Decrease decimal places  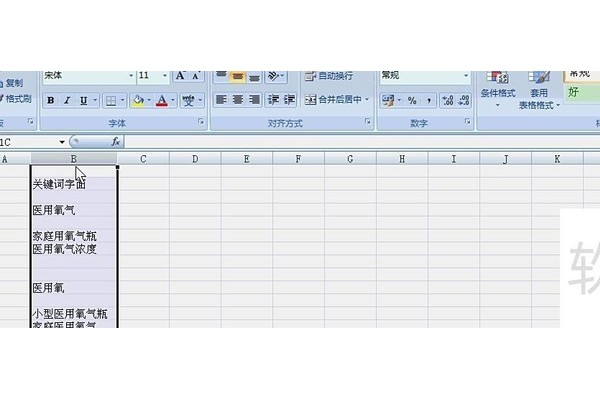click(x=464, y=101)
